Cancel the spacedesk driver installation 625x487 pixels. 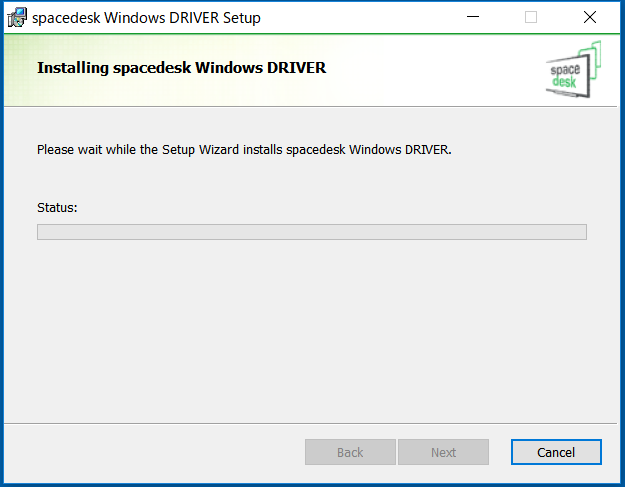coord(556,452)
